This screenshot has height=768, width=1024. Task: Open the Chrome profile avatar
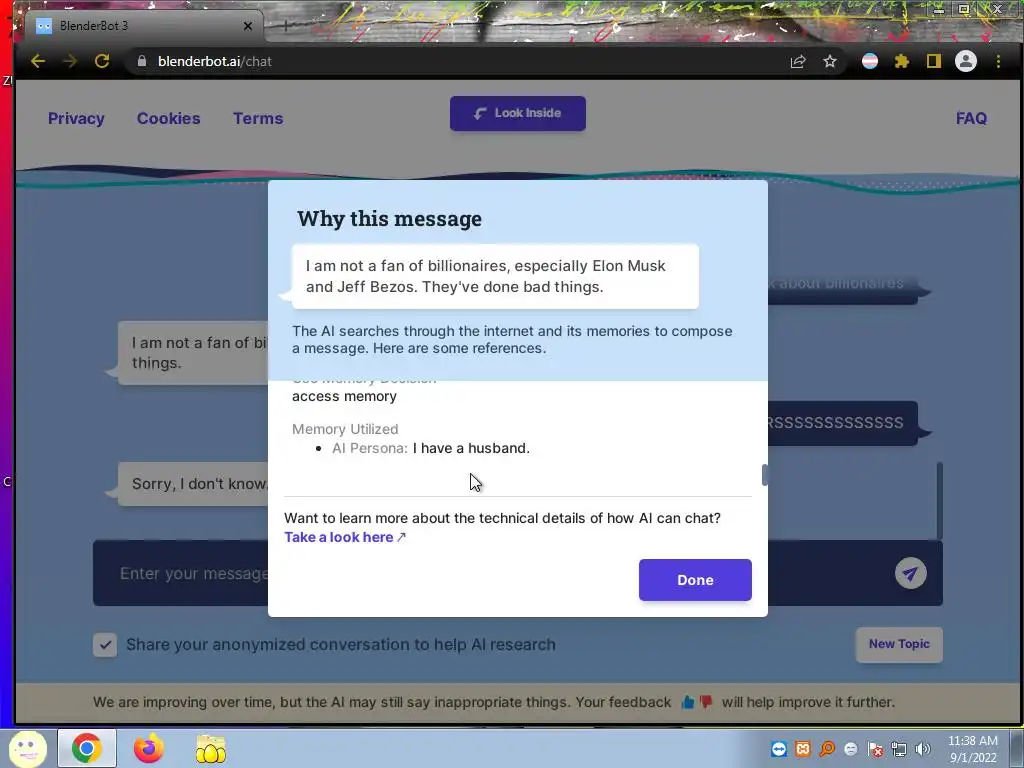[966, 61]
